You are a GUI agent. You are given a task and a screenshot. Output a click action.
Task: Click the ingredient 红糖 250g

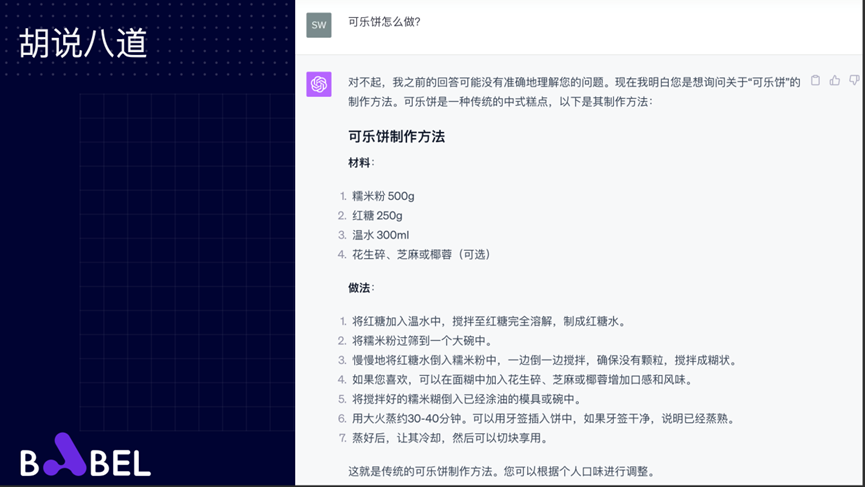point(377,216)
